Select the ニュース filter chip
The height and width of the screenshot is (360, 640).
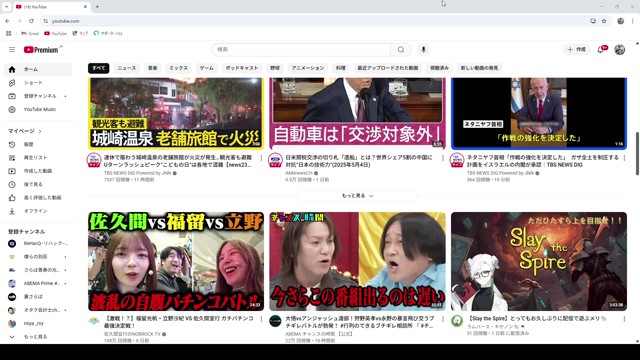(127, 68)
